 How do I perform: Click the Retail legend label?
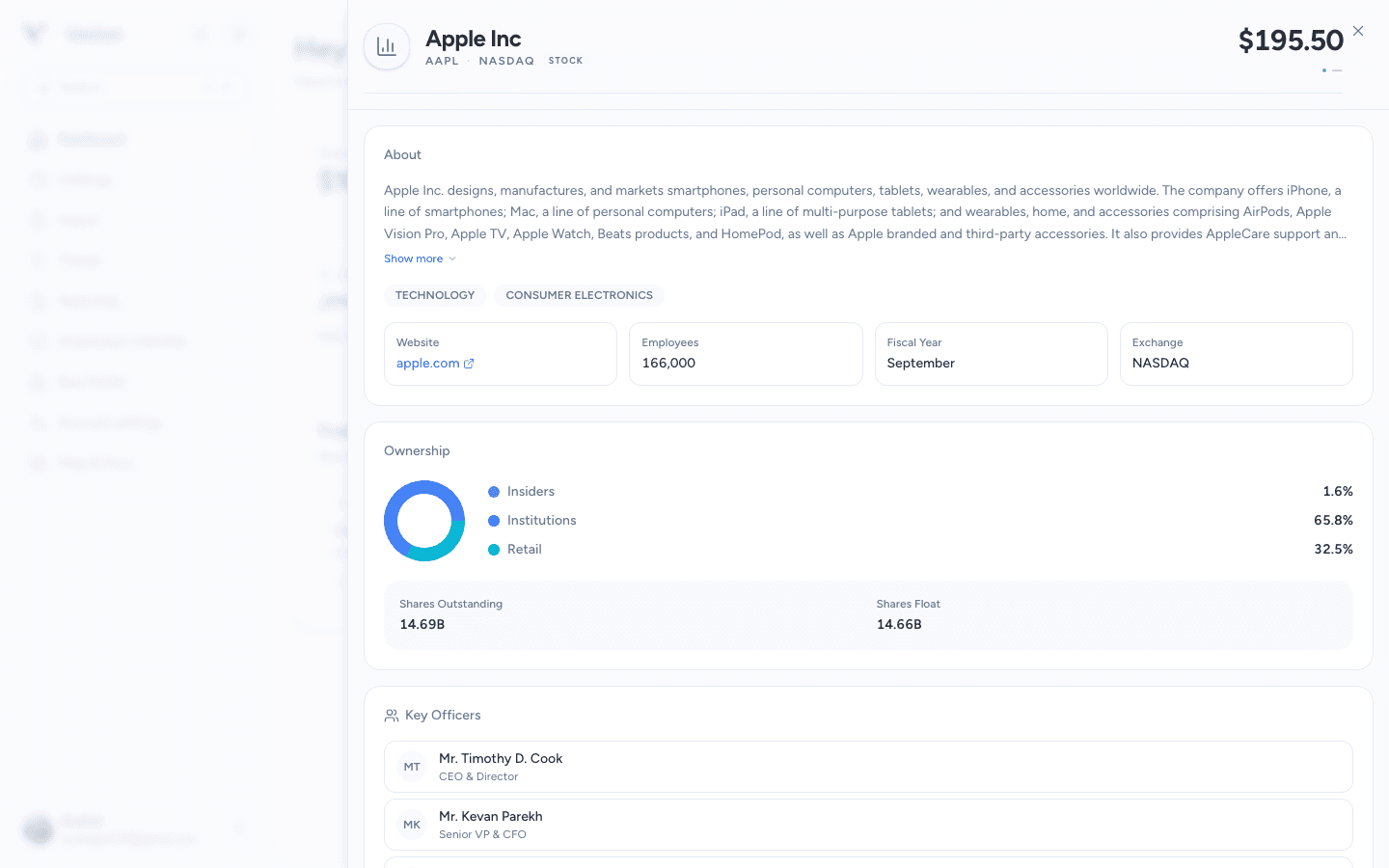(525, 550)
